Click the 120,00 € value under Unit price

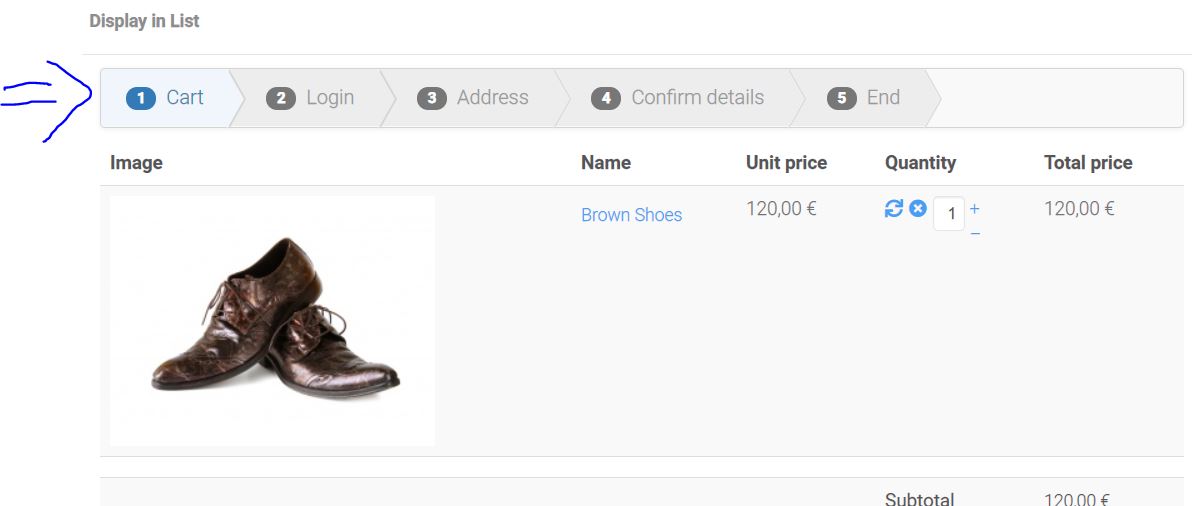[x=781, y=209]
